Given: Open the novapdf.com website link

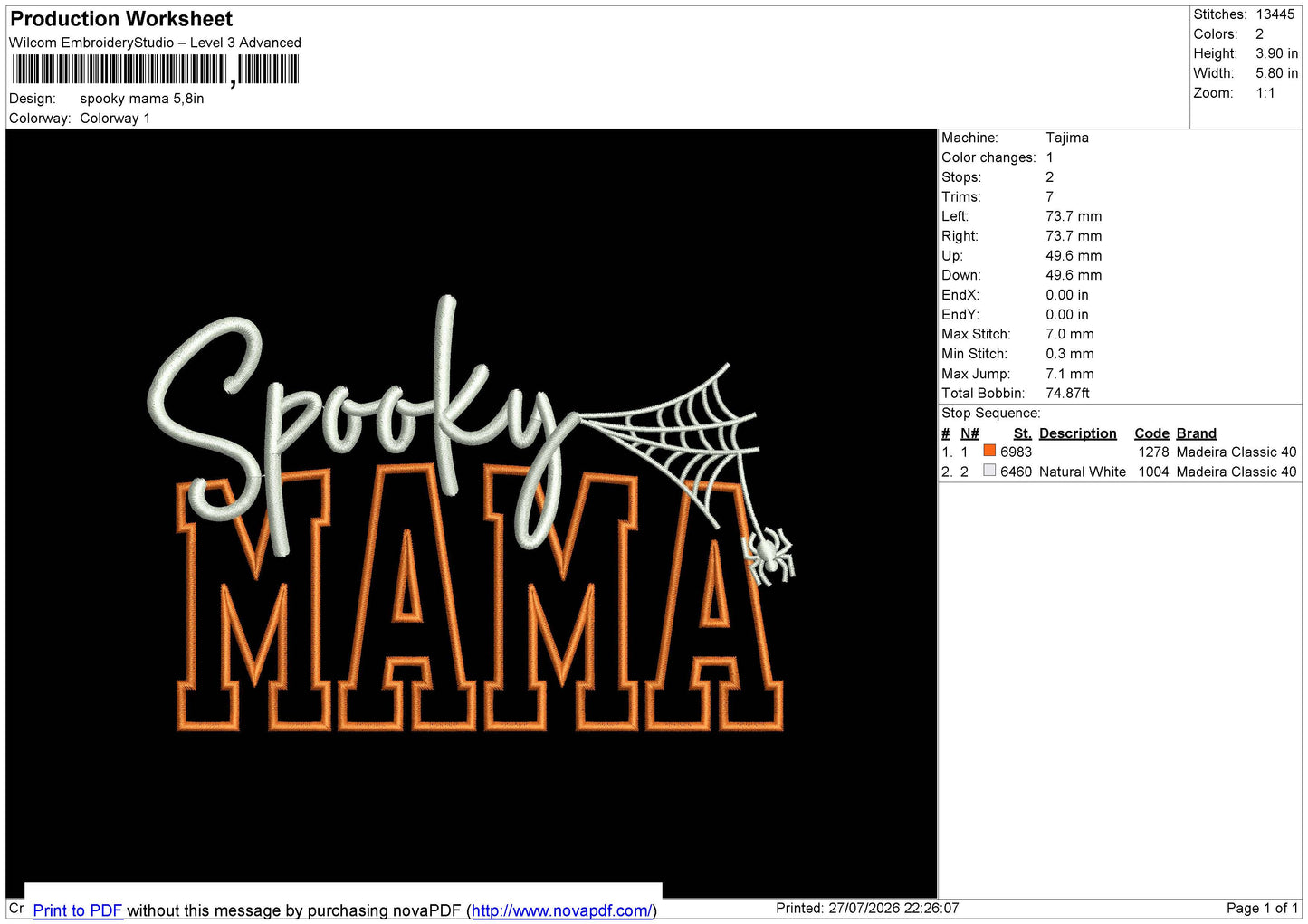Looking at the screenshot, I should (561, 910).
